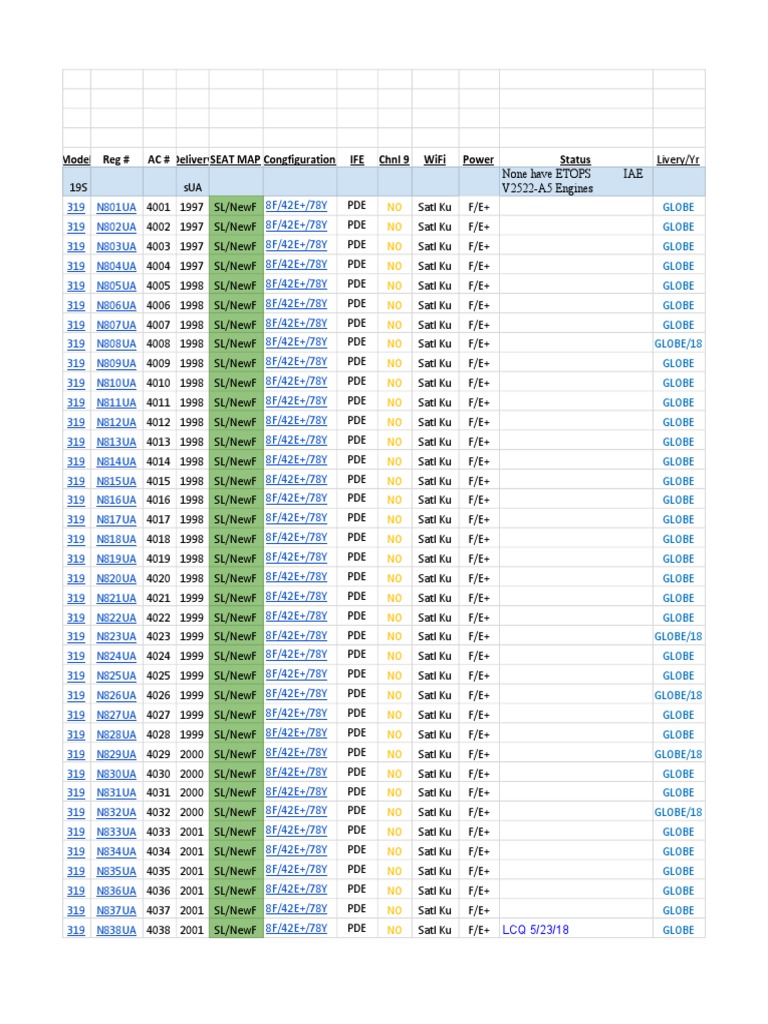Select GLOBE/18 livery in N823UA row

coord(678,636)
